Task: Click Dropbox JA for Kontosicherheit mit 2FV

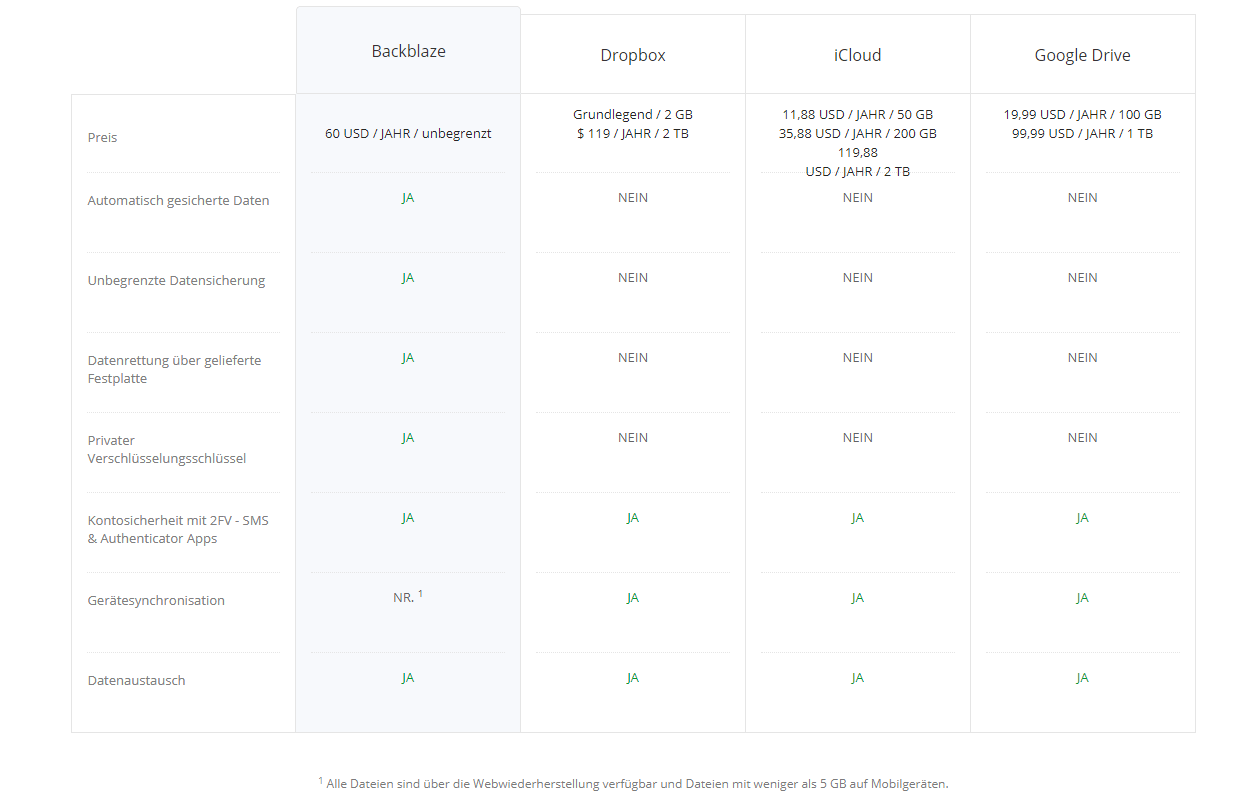Action: 633,517
